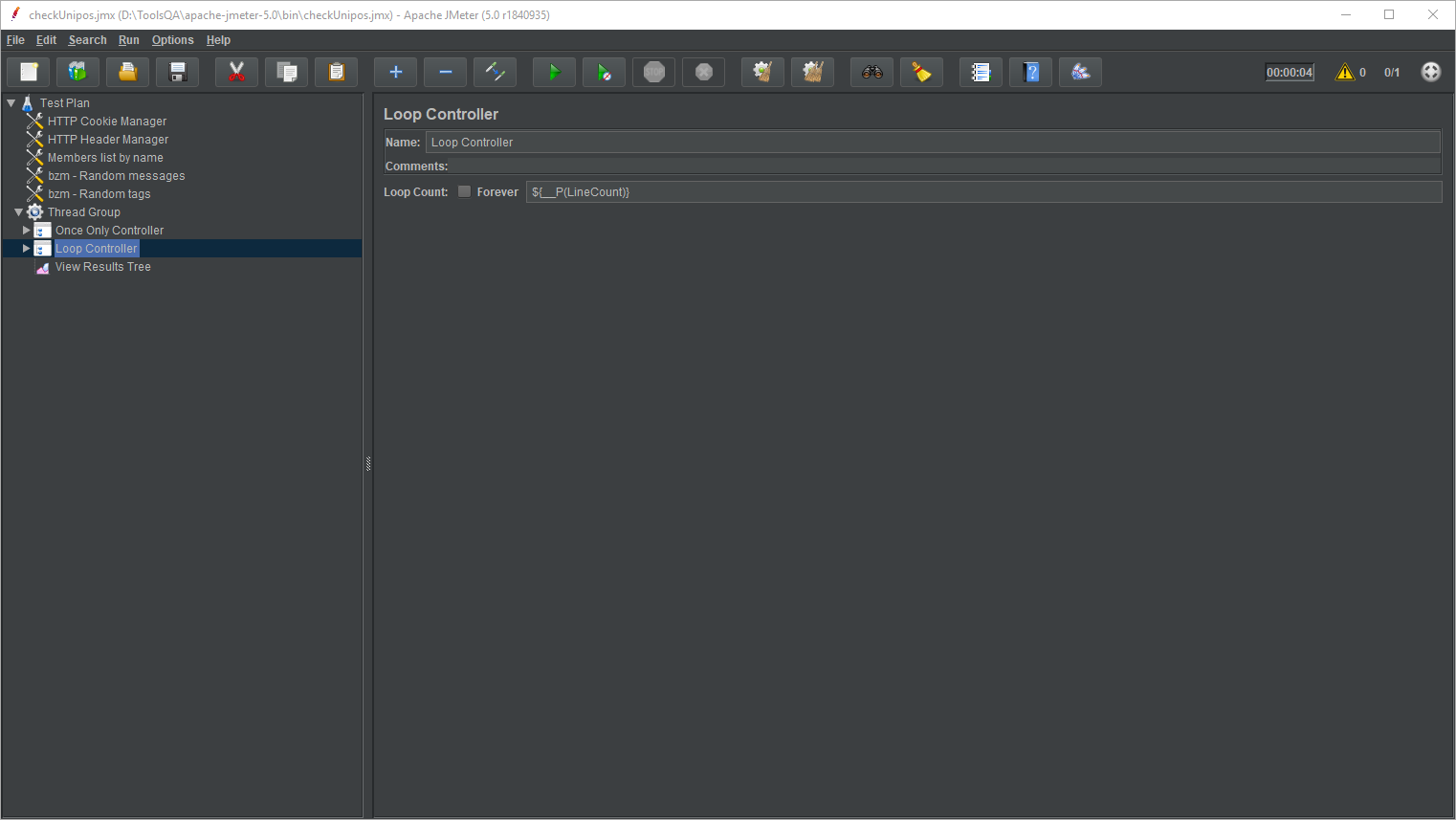This screenshot has height=820, width=1456.
Task: Expand the Once Only Controller node
Action: point(27,231)
